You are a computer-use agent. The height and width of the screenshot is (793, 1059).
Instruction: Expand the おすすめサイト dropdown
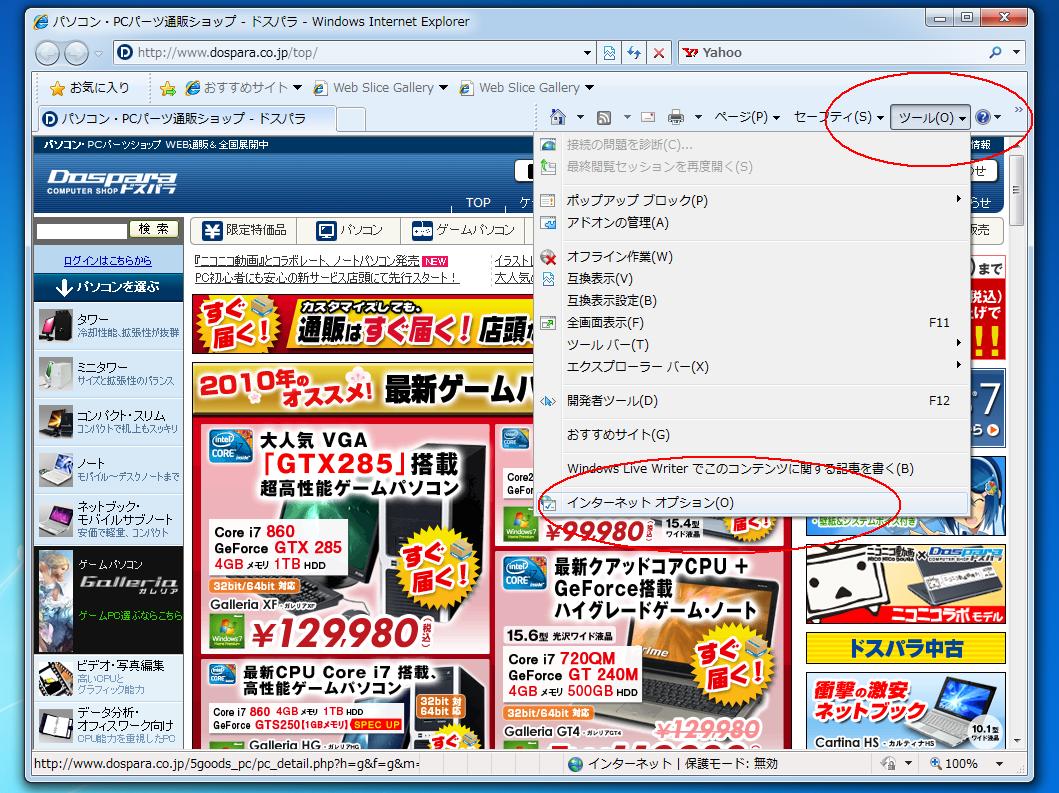298,88
